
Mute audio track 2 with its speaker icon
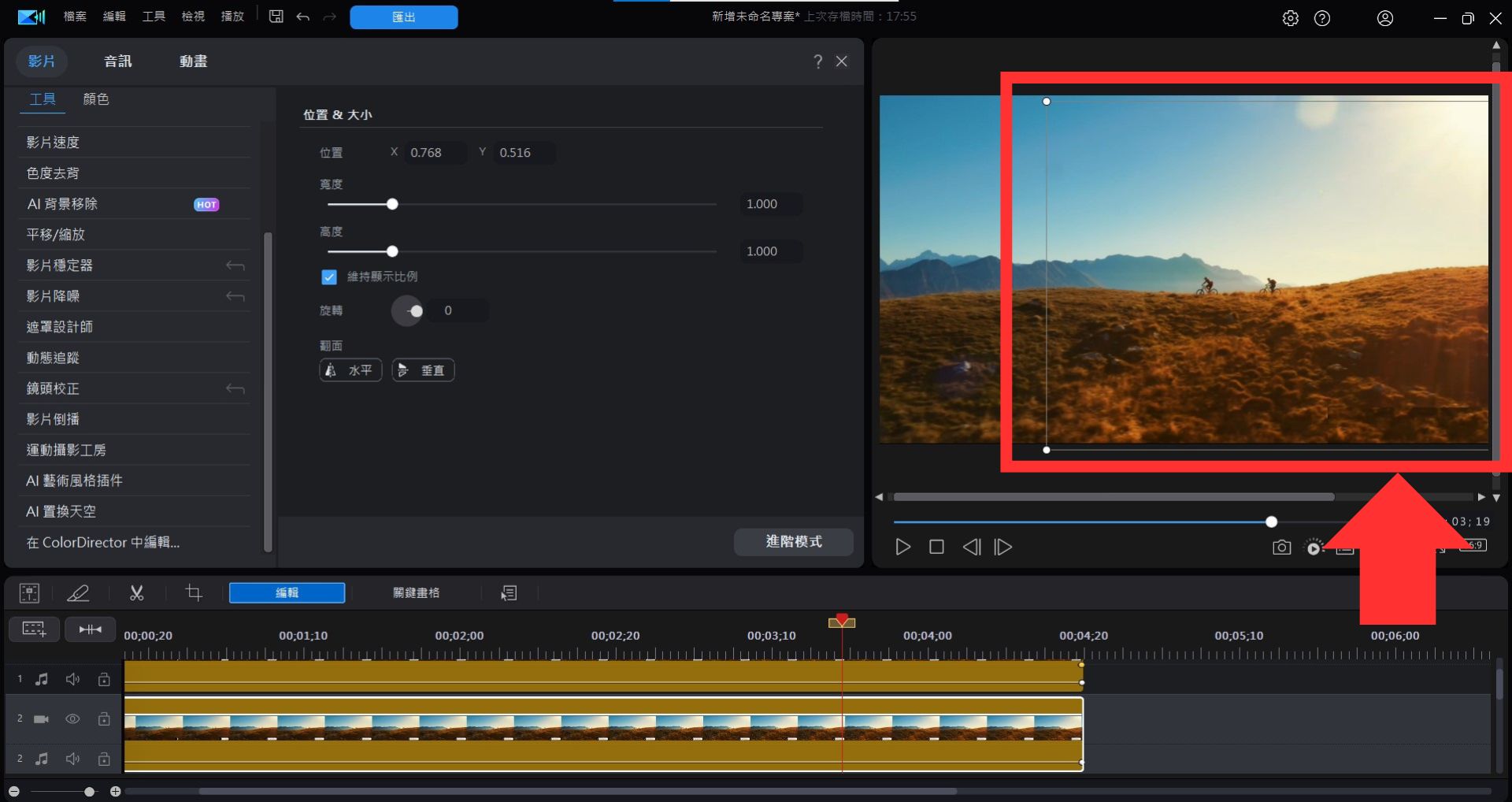click(72, 759)
